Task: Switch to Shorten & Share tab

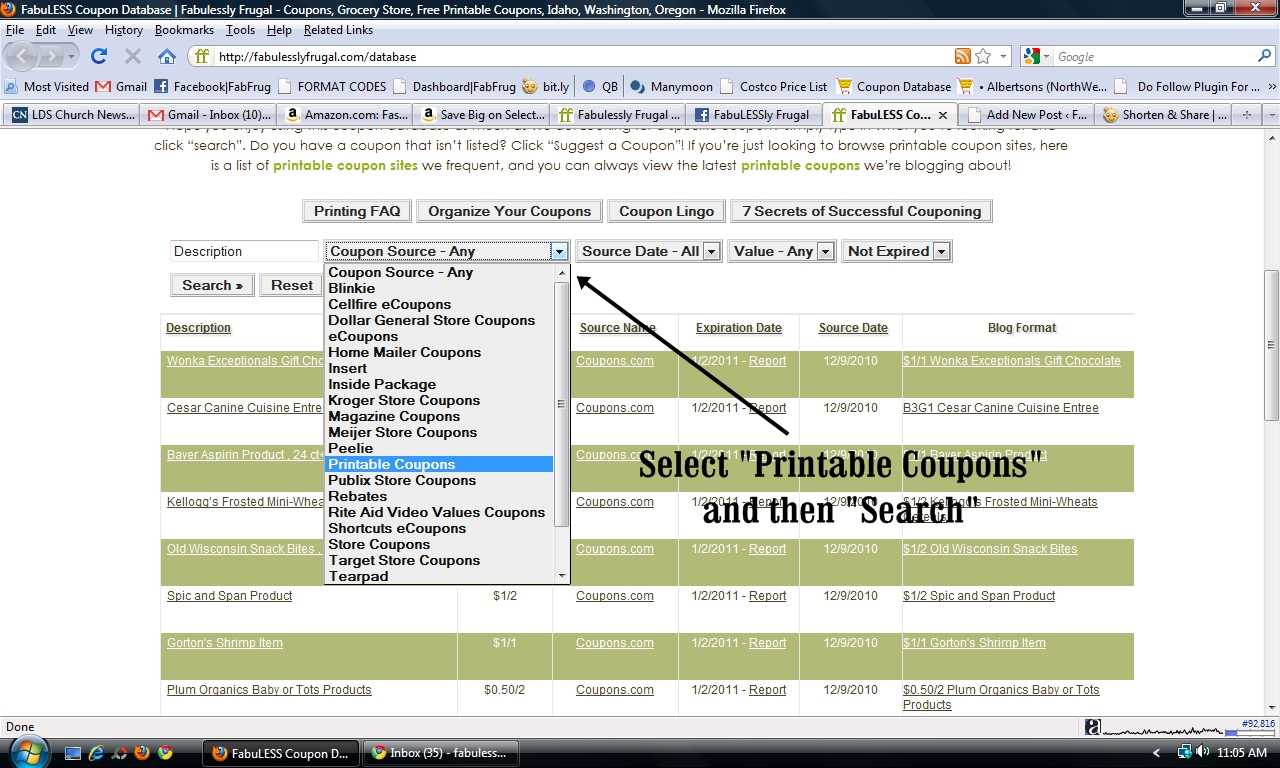Action: pos(1164,115)
